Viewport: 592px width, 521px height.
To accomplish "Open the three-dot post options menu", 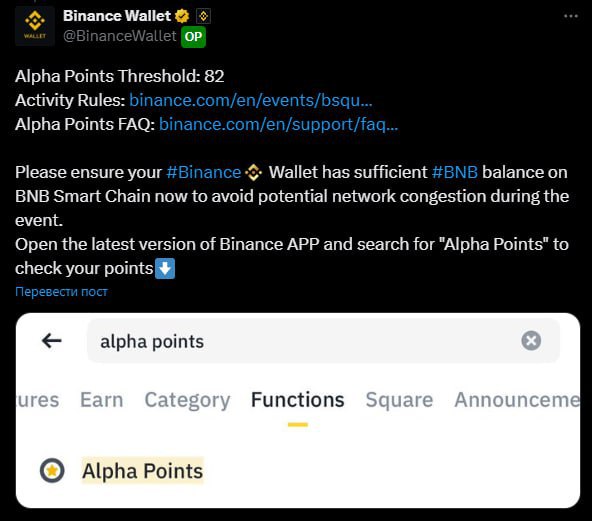I will point(570,16).
